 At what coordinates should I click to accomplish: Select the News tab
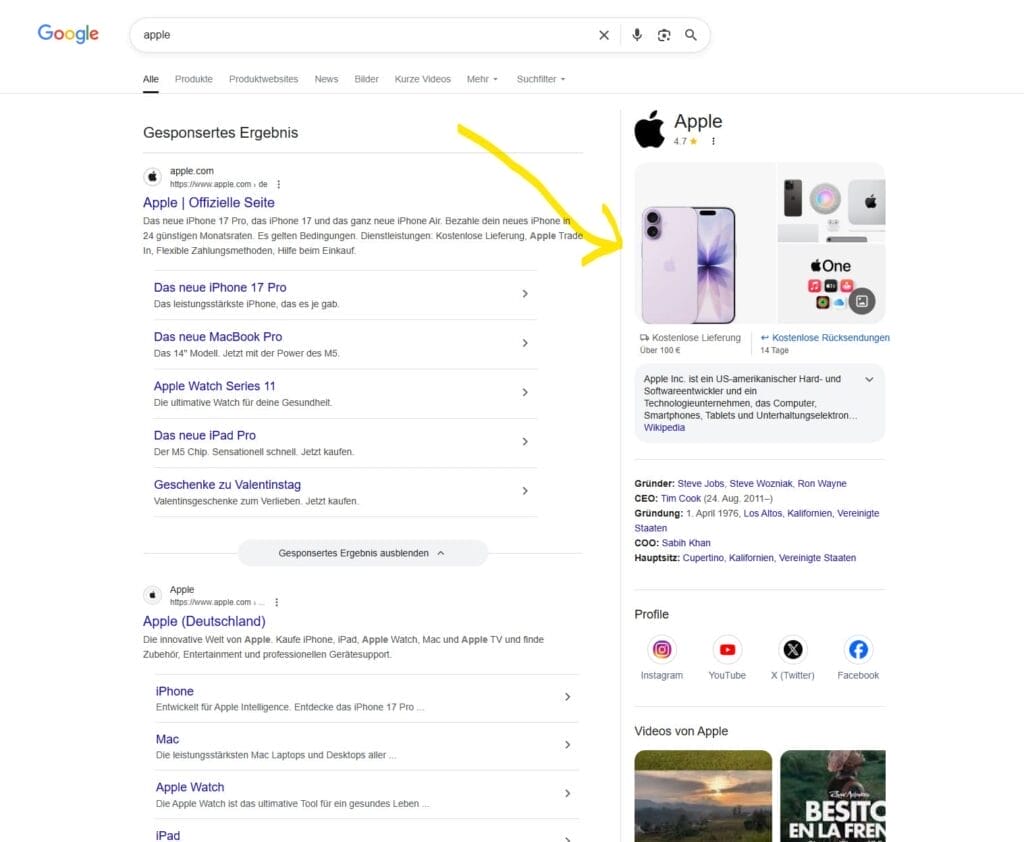point(326,79)
